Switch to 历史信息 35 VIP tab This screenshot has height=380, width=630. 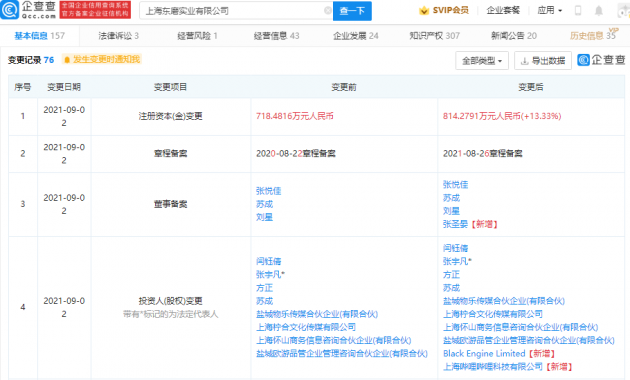coord(594,35)
